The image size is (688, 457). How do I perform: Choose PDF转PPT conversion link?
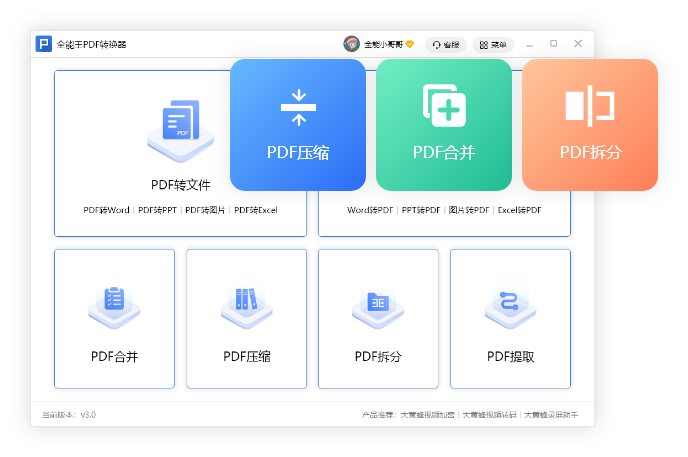click(157, 210)
